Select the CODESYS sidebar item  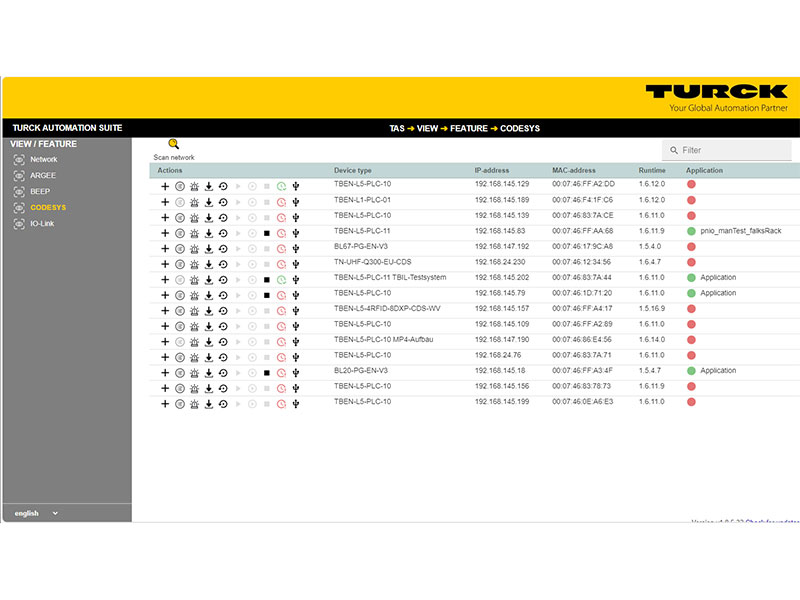pyautogui.click(x=48, y=208)
